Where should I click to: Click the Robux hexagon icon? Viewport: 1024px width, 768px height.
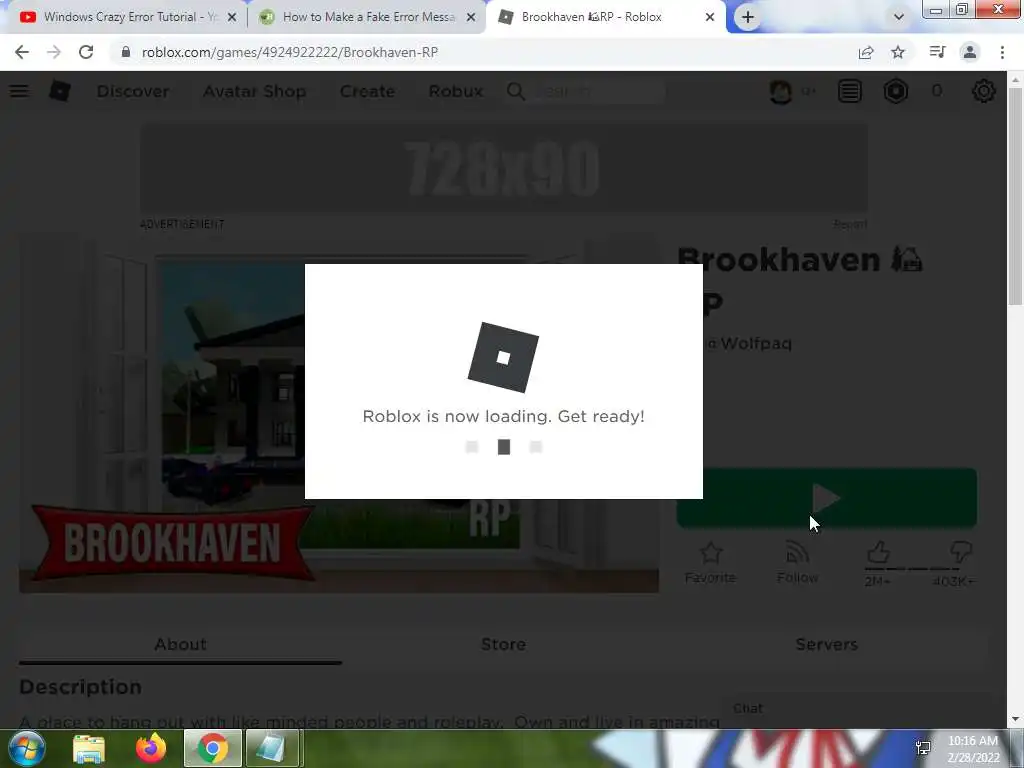coord(896,91)
